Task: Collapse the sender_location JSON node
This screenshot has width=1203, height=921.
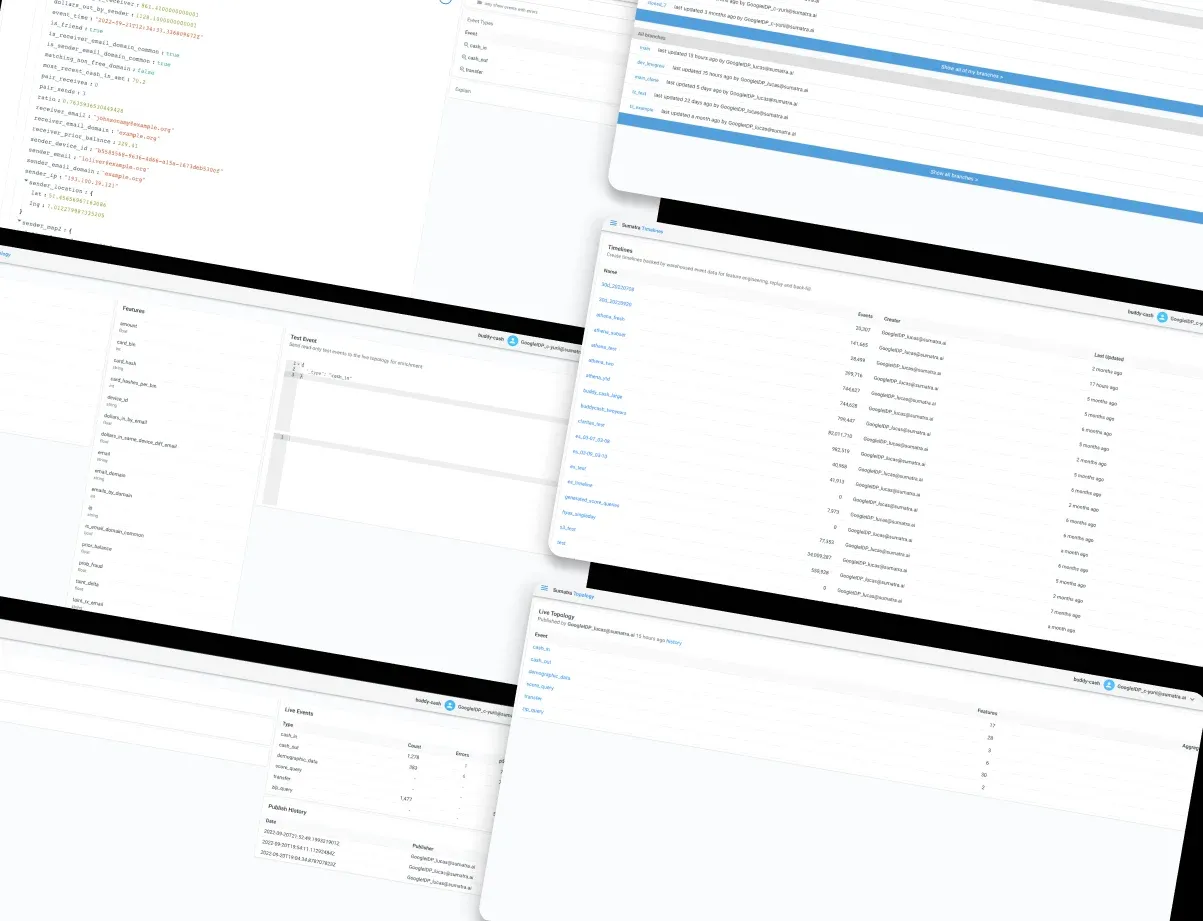Action: tap(26, 184)
